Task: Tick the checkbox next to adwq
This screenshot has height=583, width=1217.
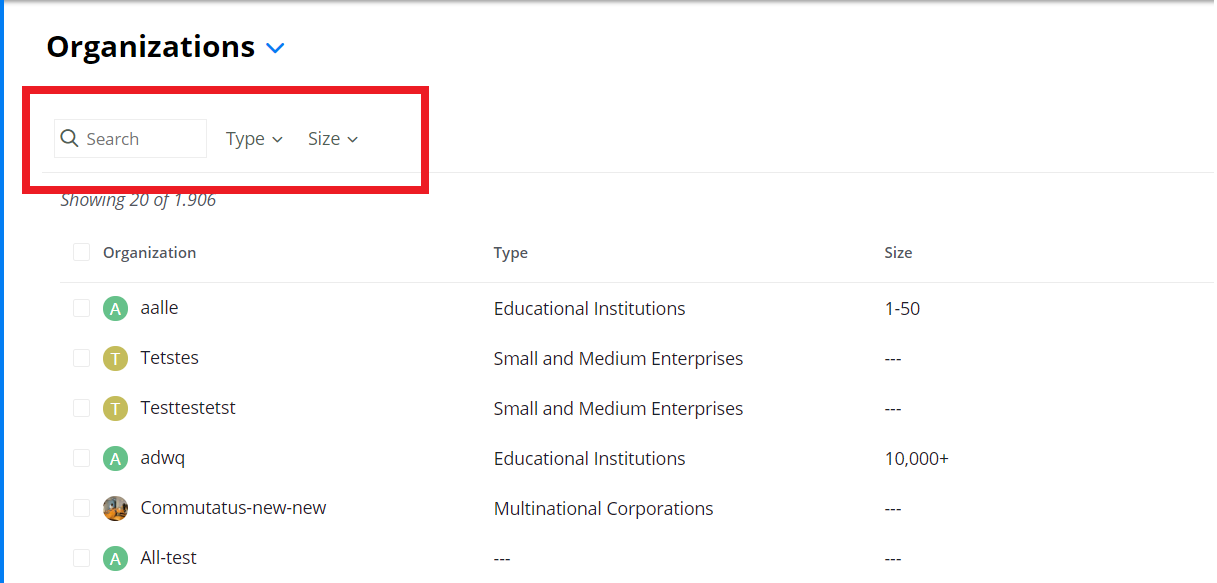Action: [82, 458]
